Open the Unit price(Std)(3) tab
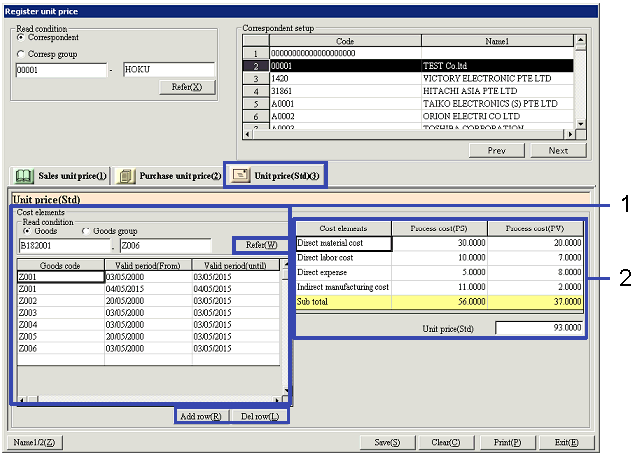 point(276,175)
